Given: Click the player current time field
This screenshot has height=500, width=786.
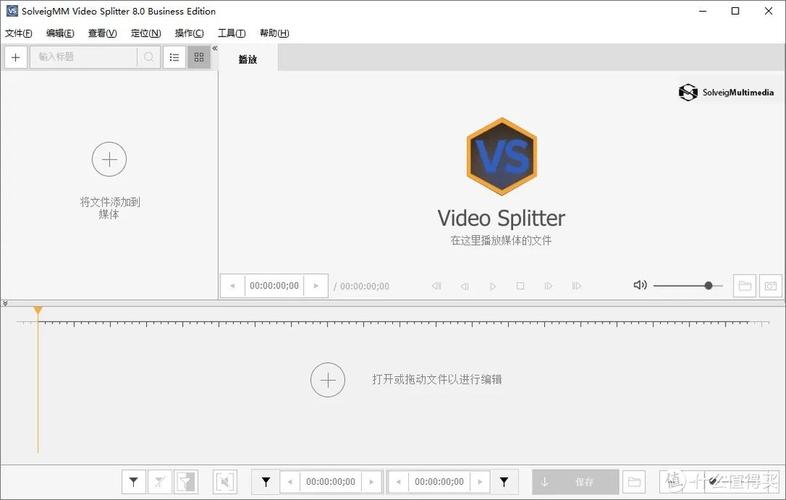Looking at the screenshot, I should click(274, 286).
